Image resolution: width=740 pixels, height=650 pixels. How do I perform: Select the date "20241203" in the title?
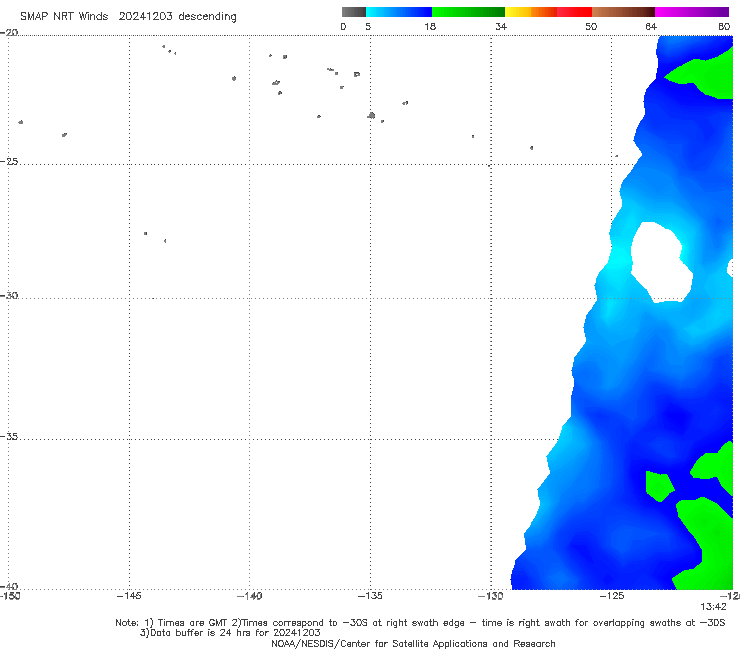click(x=145, y=16)
